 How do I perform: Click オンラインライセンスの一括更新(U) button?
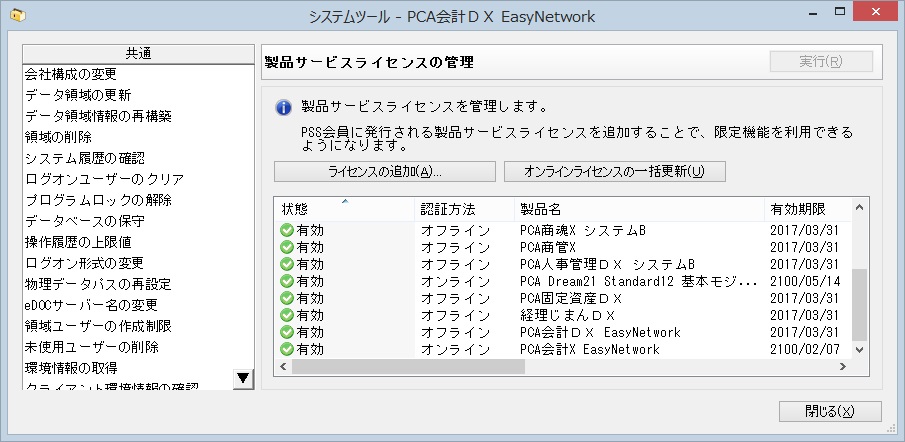tap(615, 171)
